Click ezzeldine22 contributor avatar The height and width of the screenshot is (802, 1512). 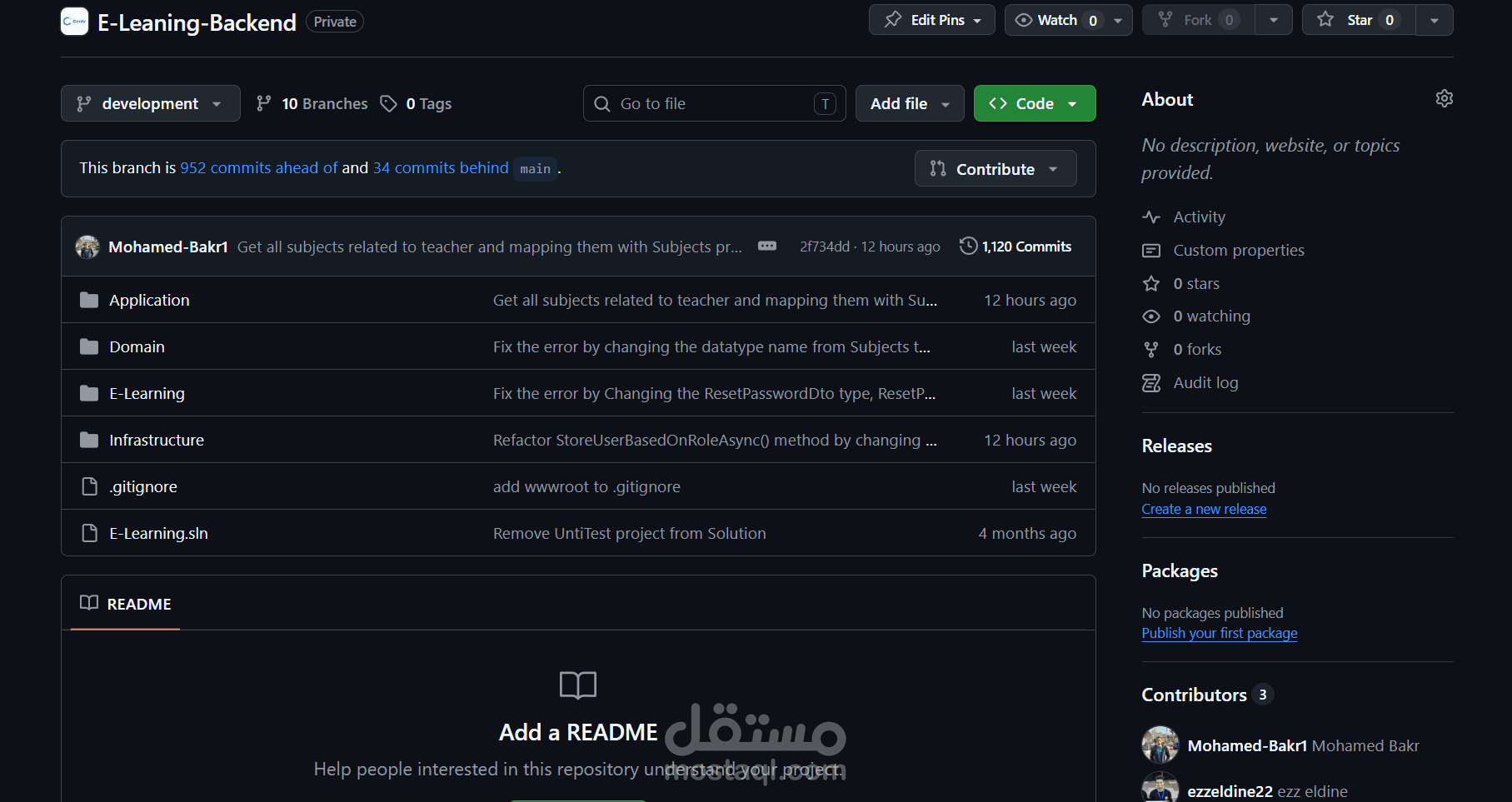[x=1160, y=788]
